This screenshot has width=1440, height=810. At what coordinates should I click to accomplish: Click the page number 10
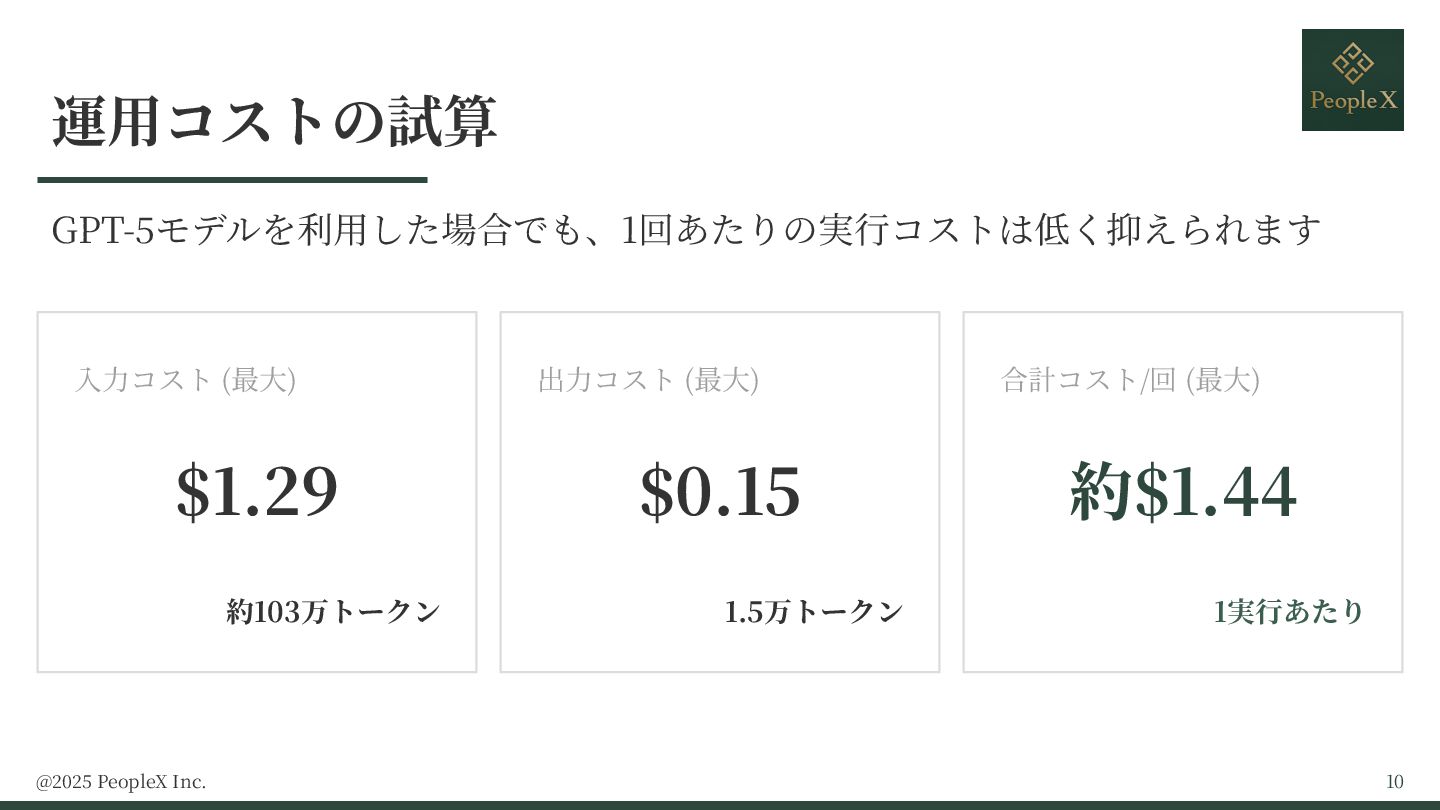click(x=1394, y=782)
